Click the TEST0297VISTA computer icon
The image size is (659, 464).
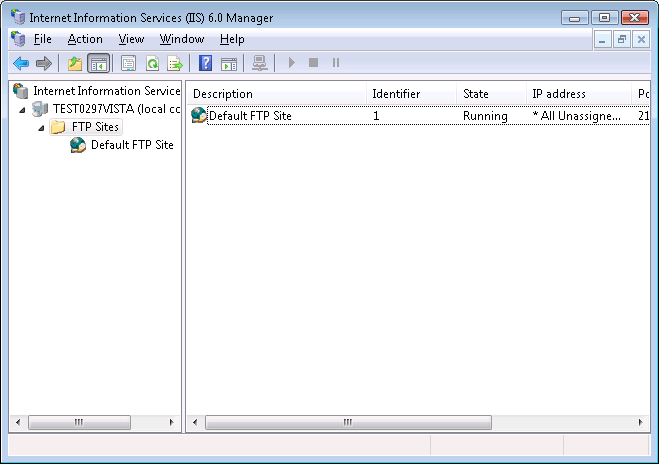pos(40,109)
